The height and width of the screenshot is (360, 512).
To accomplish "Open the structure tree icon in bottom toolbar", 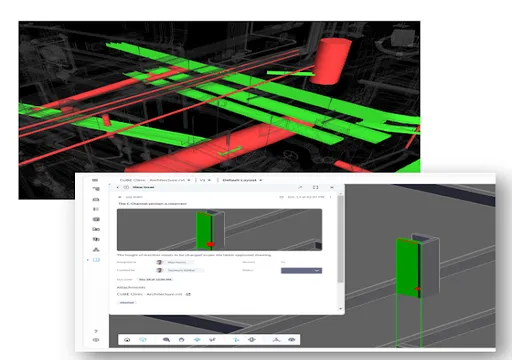I will coord(276,340).
